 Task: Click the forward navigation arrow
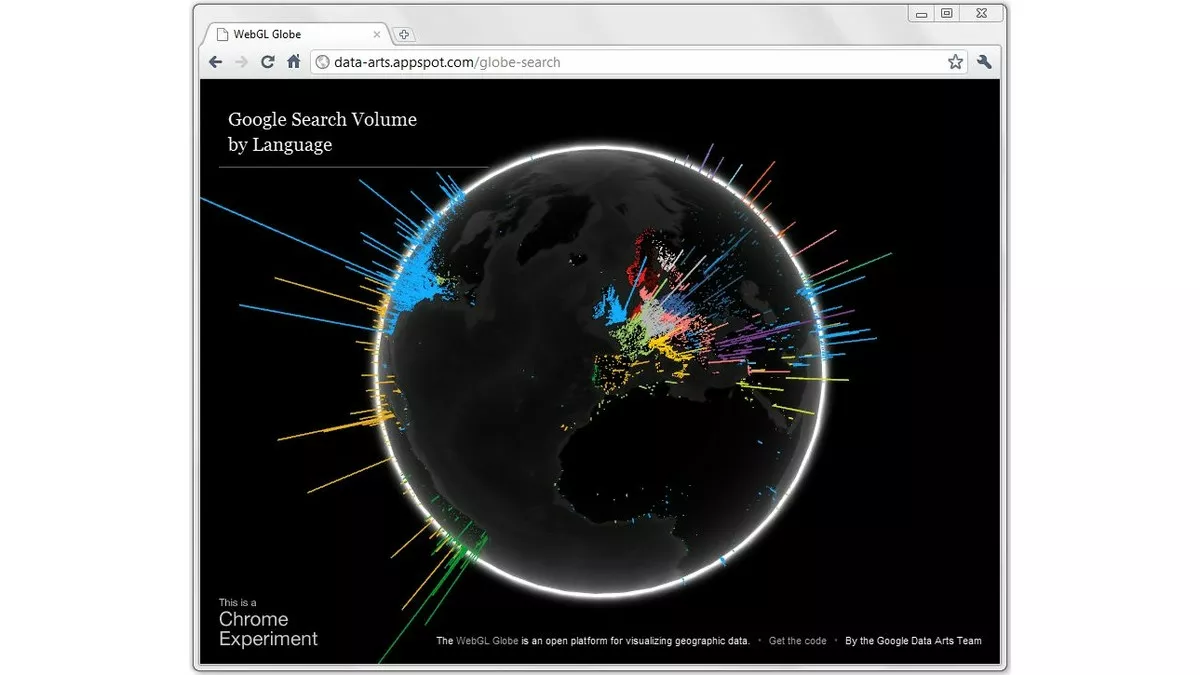click(240, 61)
